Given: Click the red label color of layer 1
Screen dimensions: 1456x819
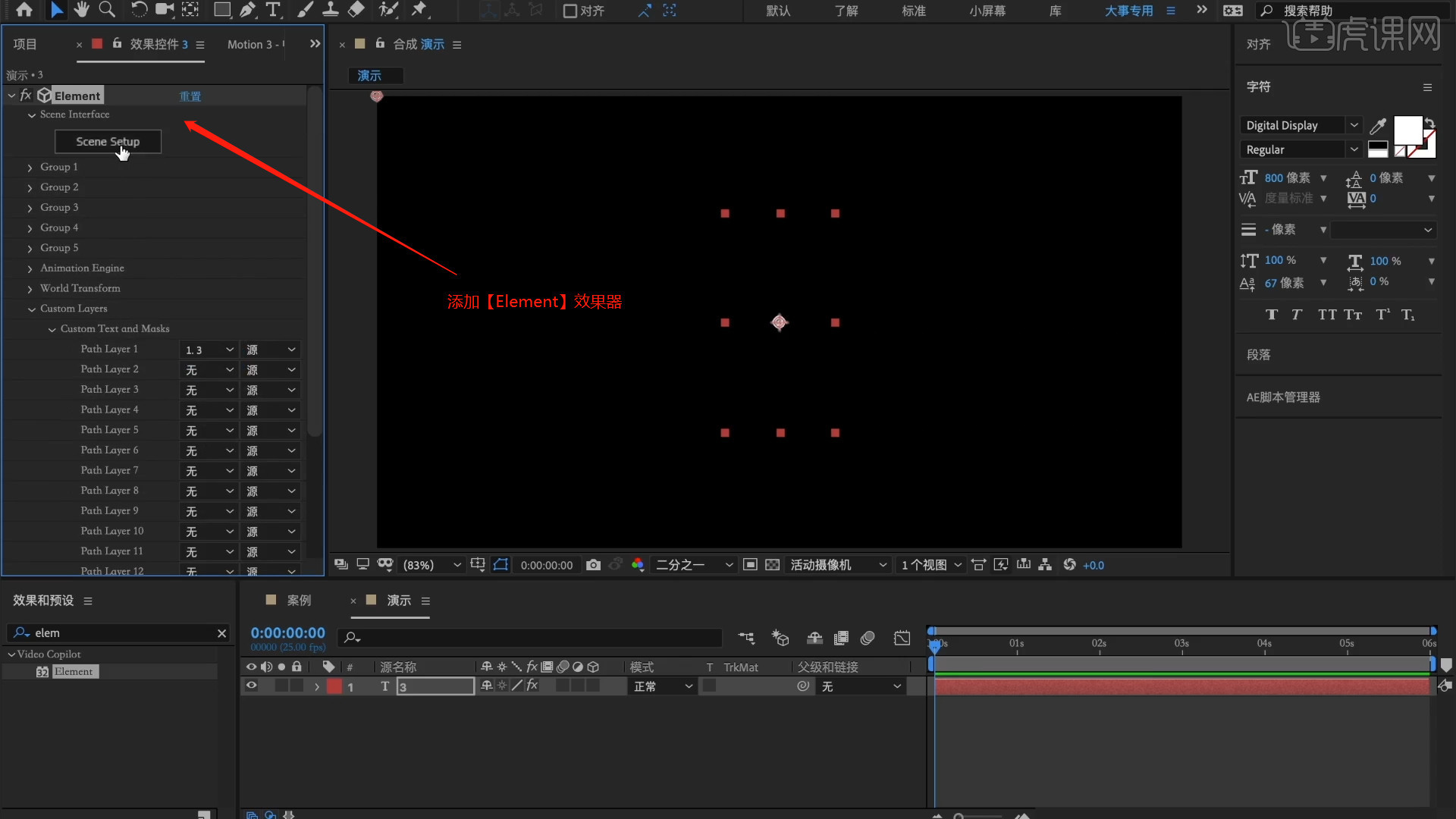Looking at the screenshot, I should [334, 686].
